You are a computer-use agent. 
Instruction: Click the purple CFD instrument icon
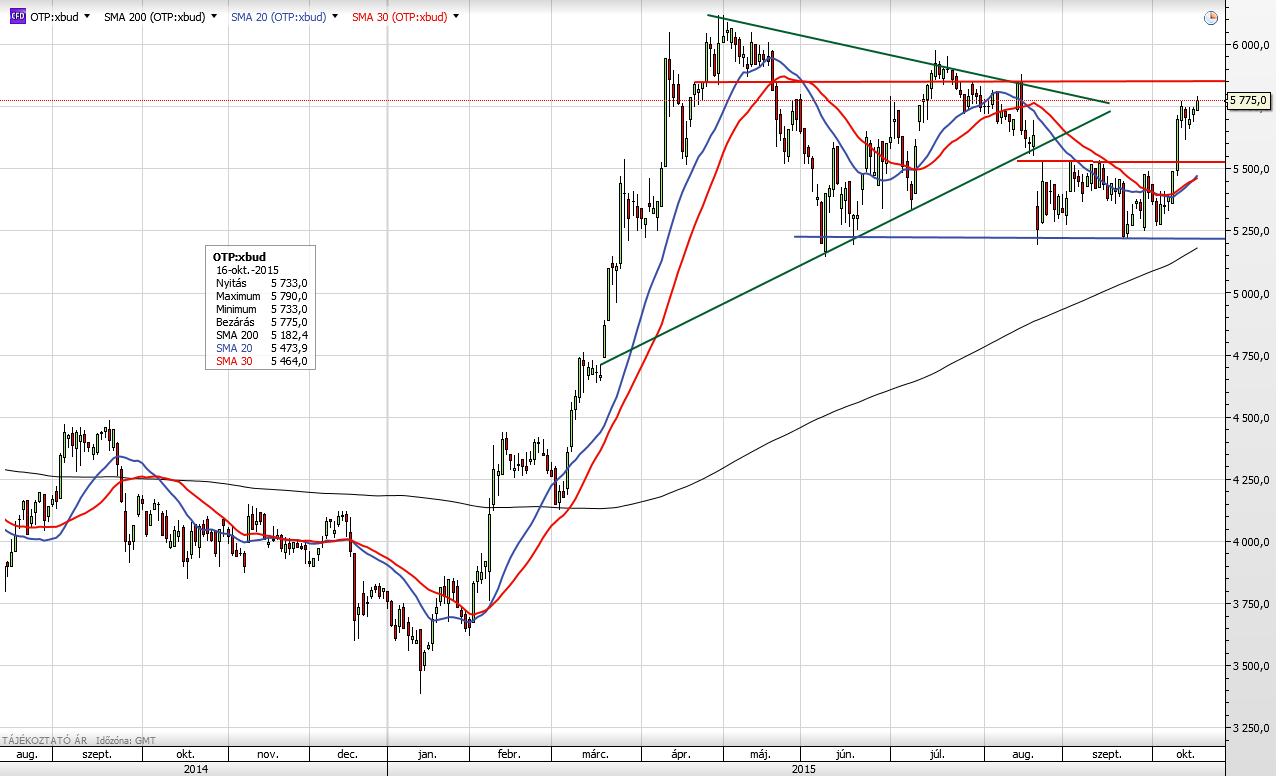point(17,17)
